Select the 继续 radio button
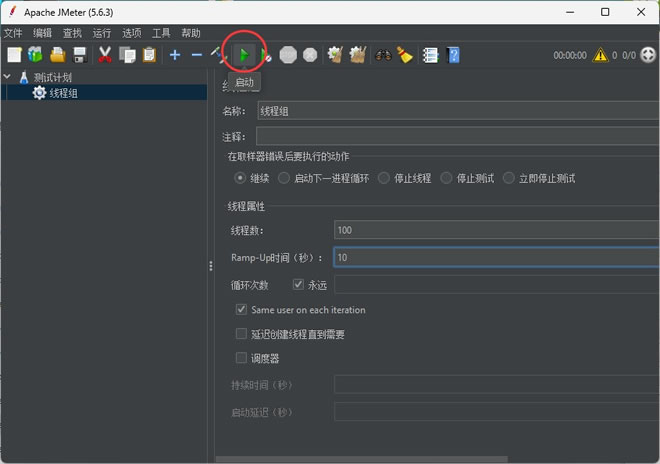The width and height of the screenshot is (660, 464). click(x=240, y=178)
